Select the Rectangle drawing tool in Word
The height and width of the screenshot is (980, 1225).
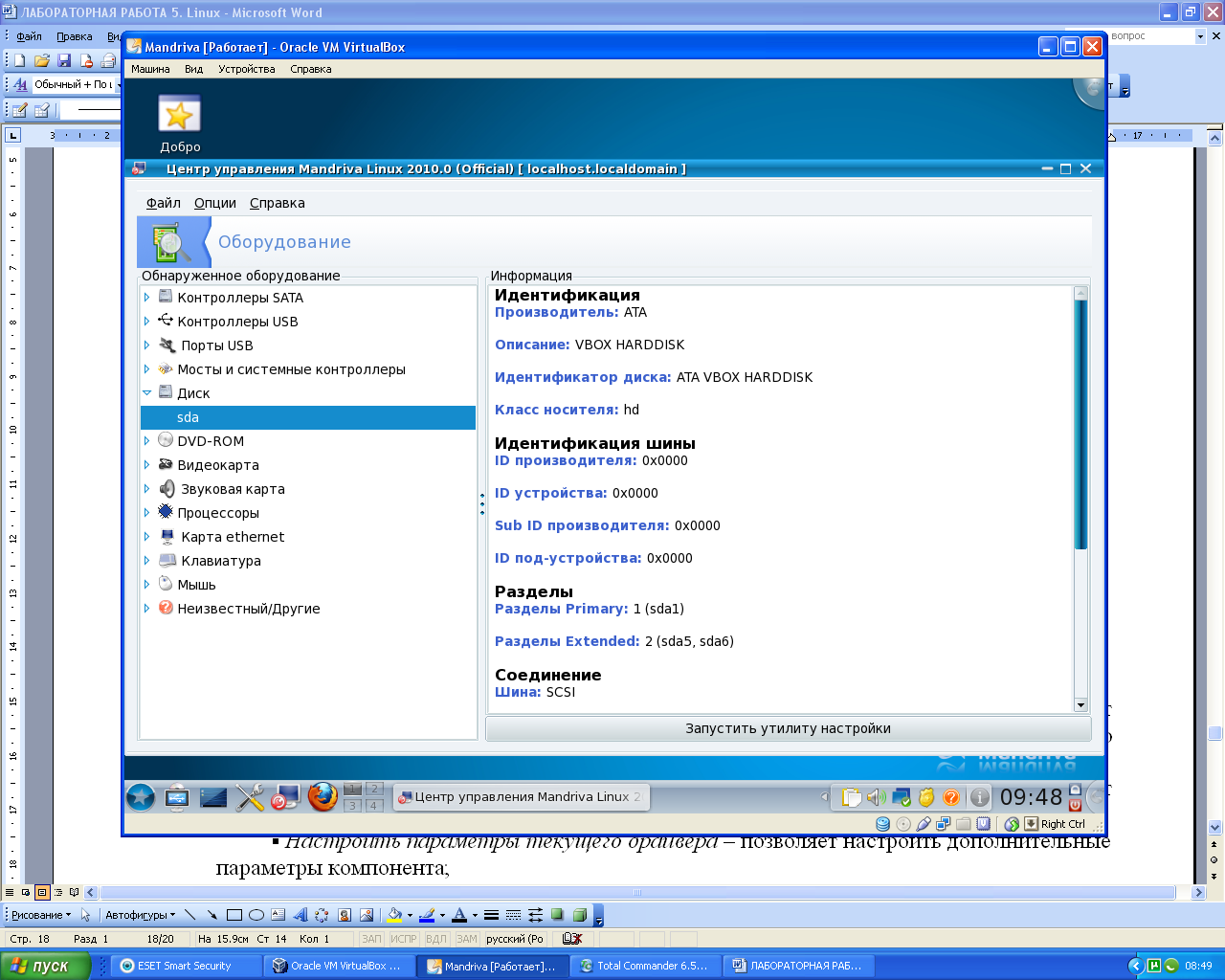coord(234,914)
